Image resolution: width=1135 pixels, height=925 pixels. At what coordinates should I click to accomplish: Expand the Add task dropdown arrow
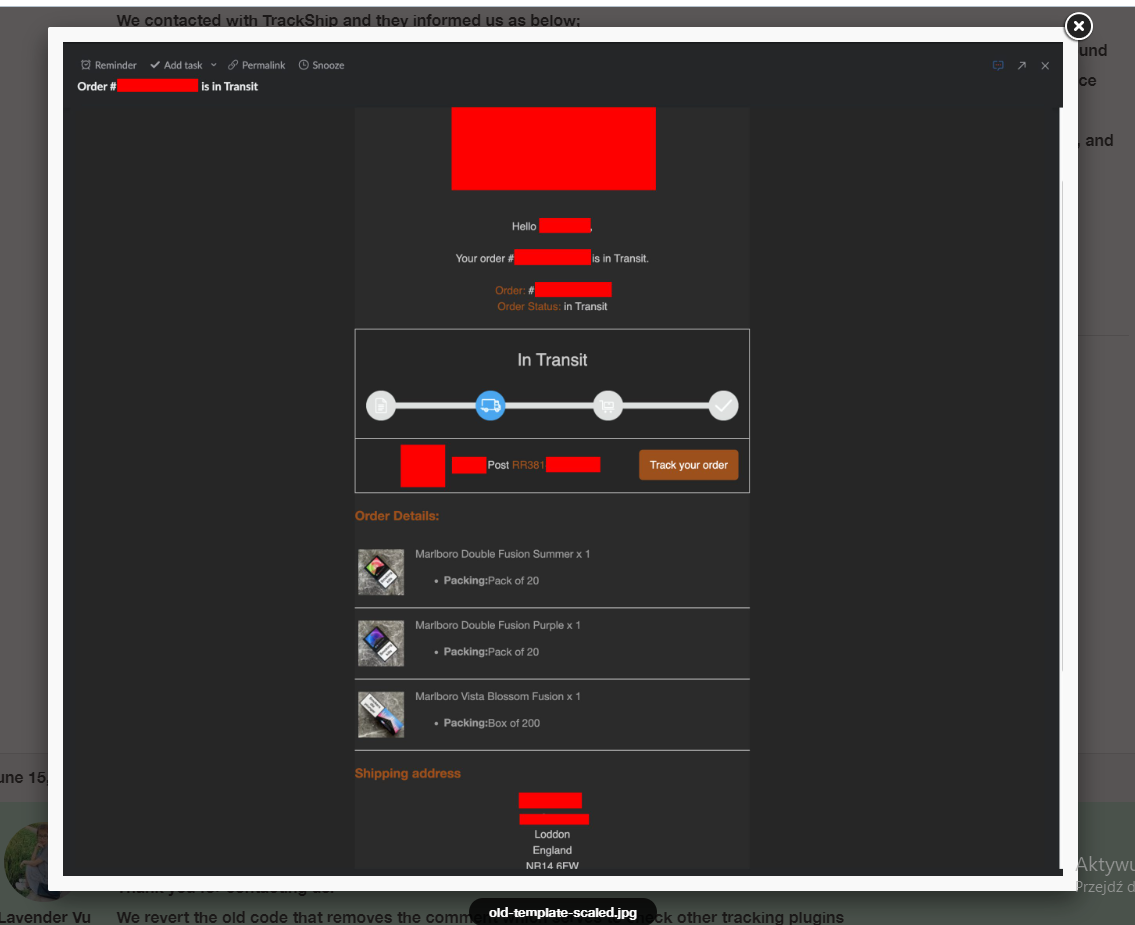coord(214,65)
